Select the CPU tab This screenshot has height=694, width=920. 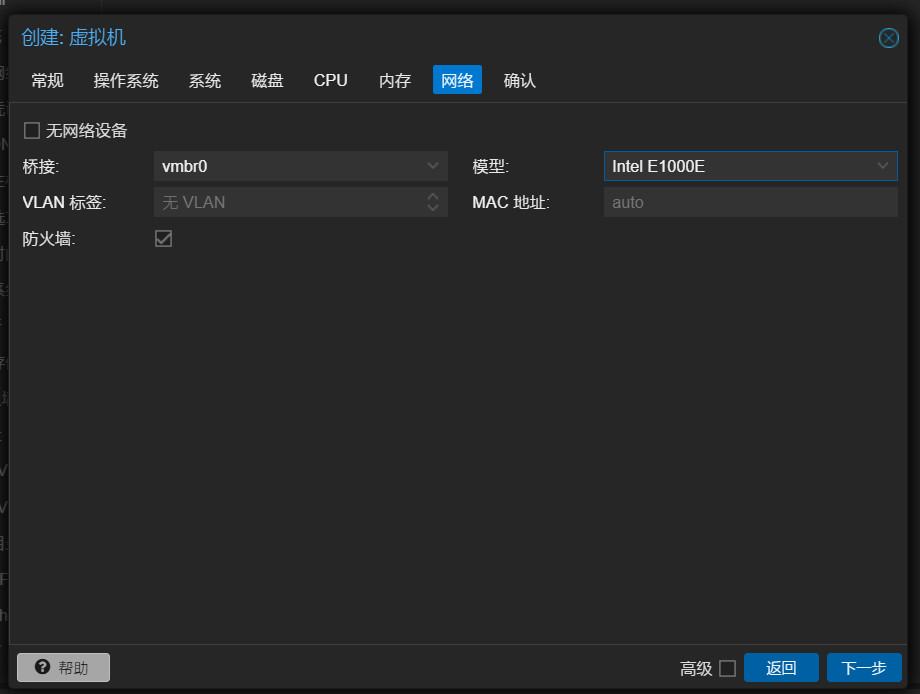pyautogui.click(x=331, y=80)
